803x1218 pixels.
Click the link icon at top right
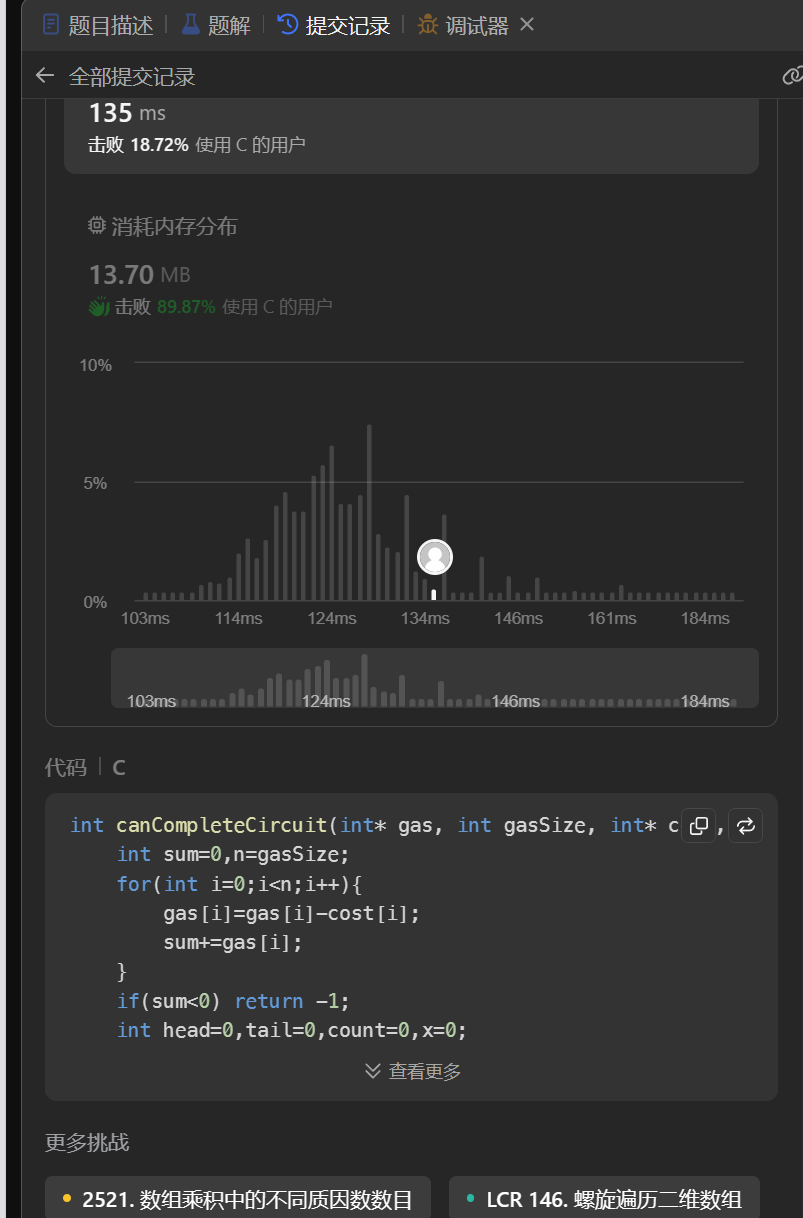tap(792, 76)
